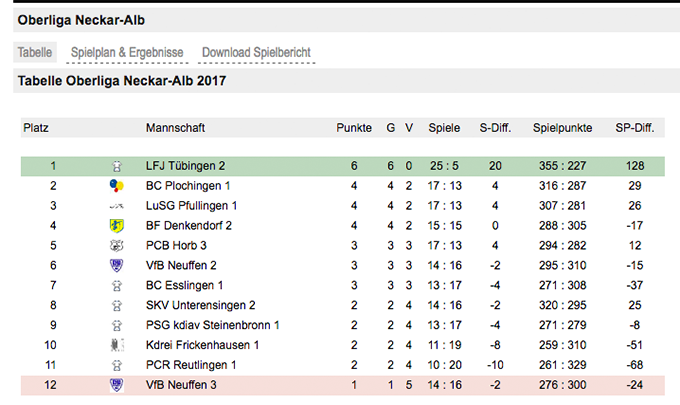Click the BC Esslingen 1 placeholder logo

coord(117,286)
